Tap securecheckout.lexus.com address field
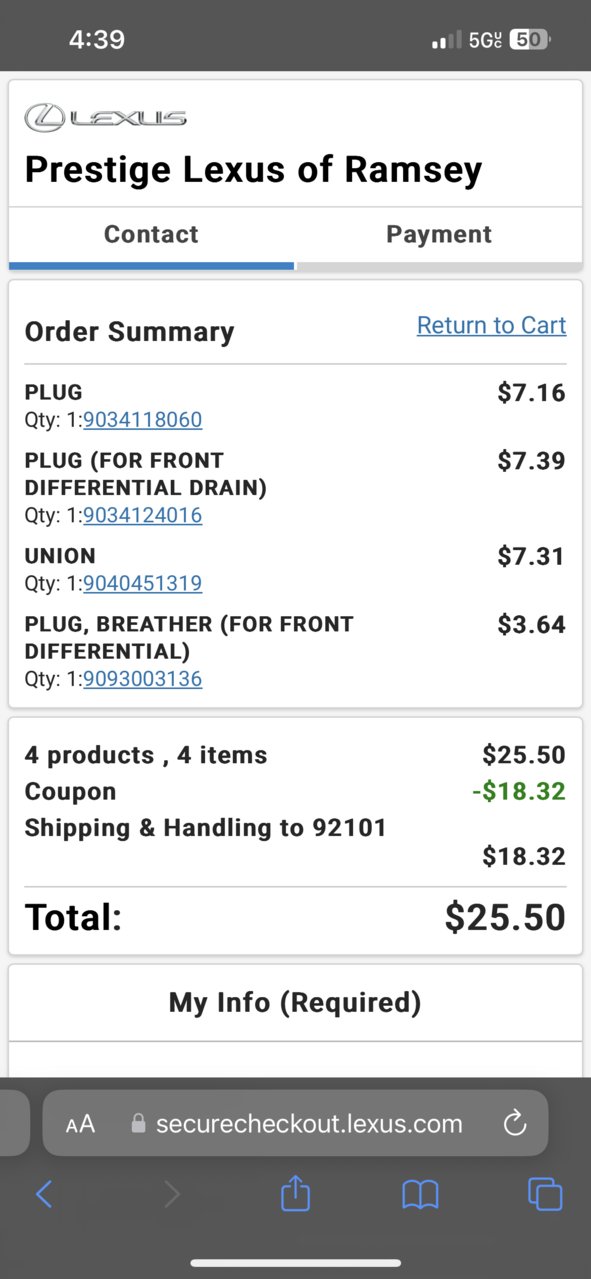591x1279 pixels. (x=296, y=1123)
